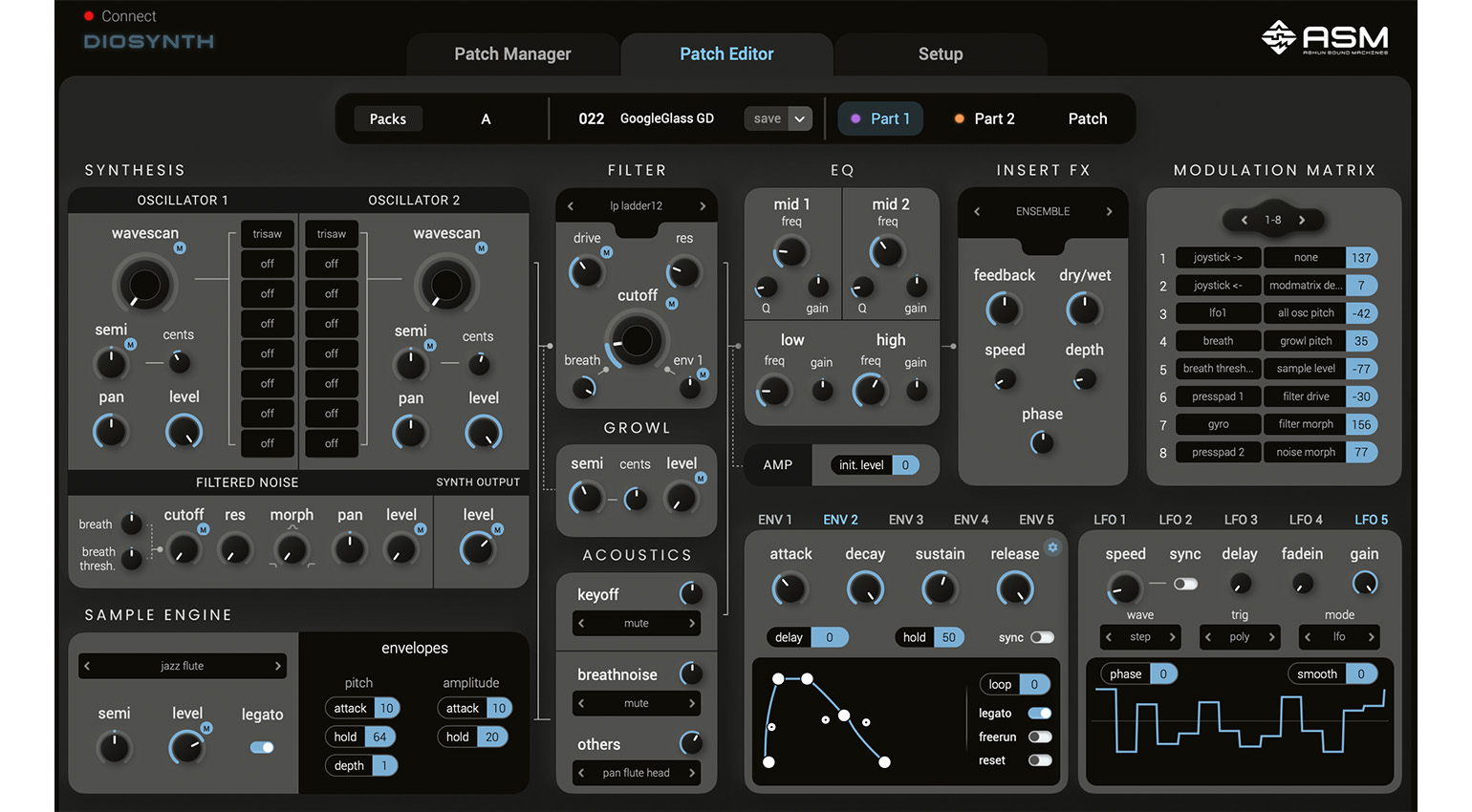Go to next modulation matrix page 1-8
This screenshot has height=812, width=1472.
[1302, 220]
